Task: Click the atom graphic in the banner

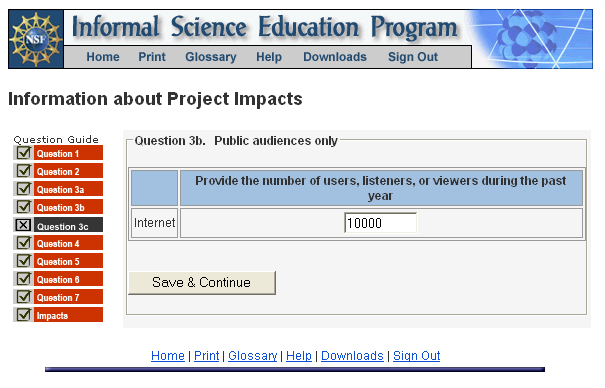Action: pyautogui.click(x=527, y=39)
